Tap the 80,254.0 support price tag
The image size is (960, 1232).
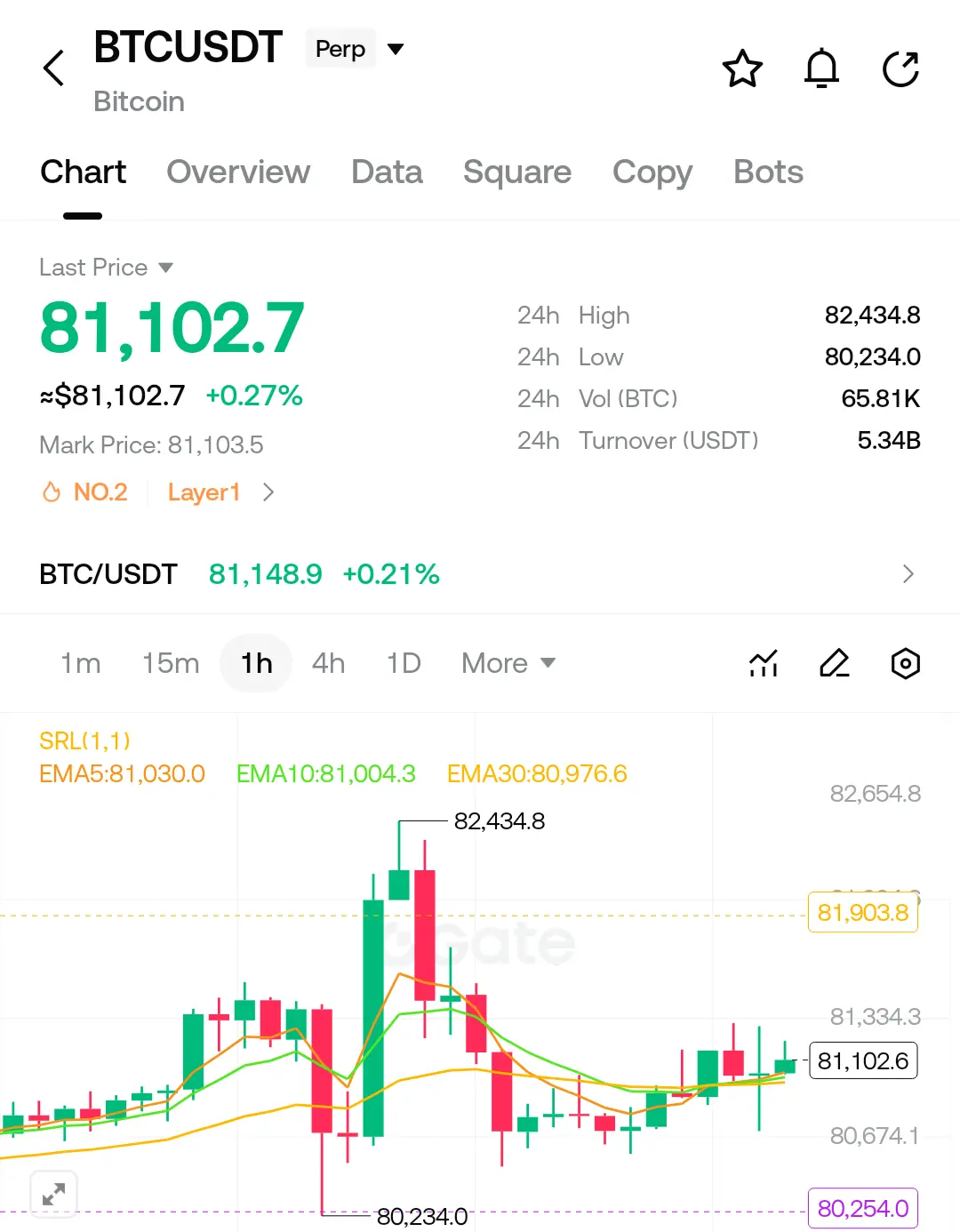click(862, 1209)
